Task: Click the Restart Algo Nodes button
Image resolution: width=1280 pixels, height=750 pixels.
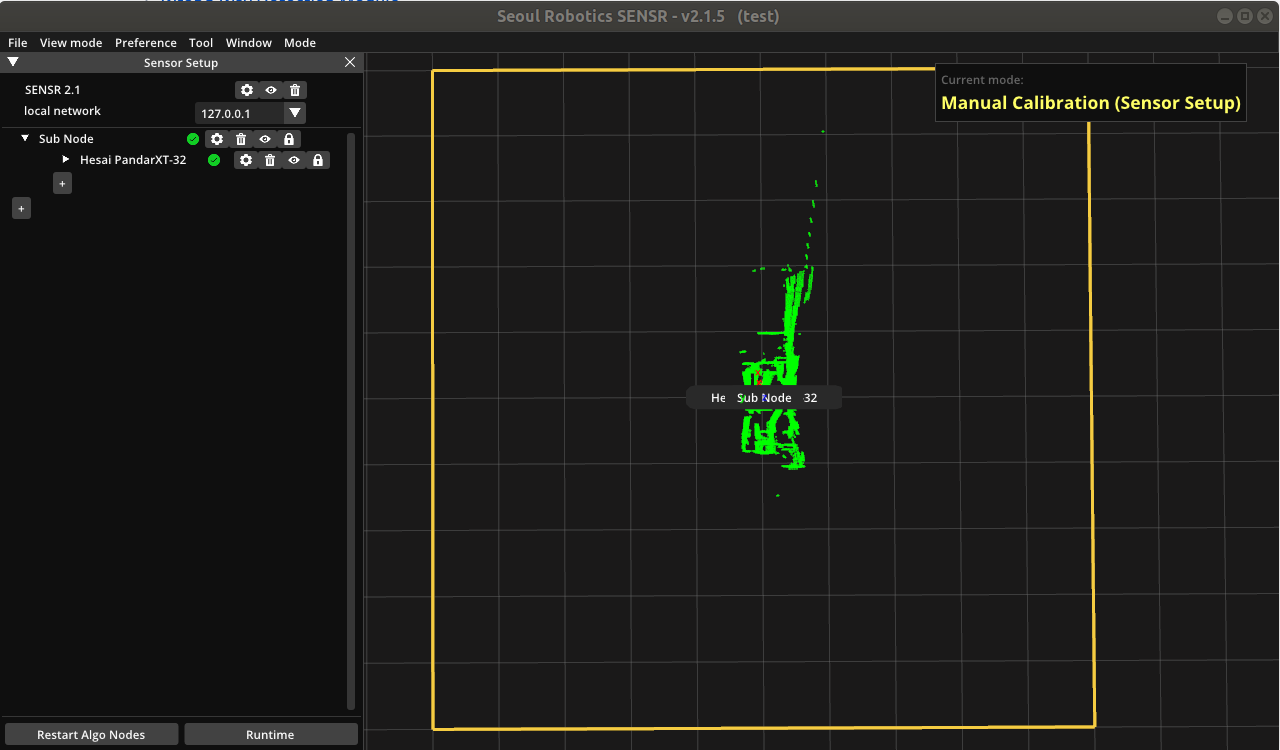Action: click(x=91, y=735)
